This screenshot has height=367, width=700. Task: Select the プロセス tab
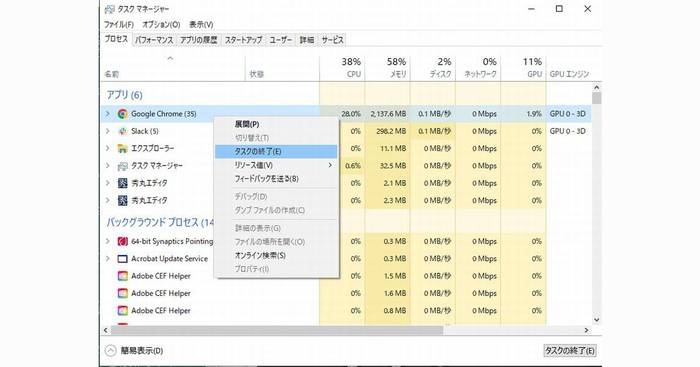point(117,39)
